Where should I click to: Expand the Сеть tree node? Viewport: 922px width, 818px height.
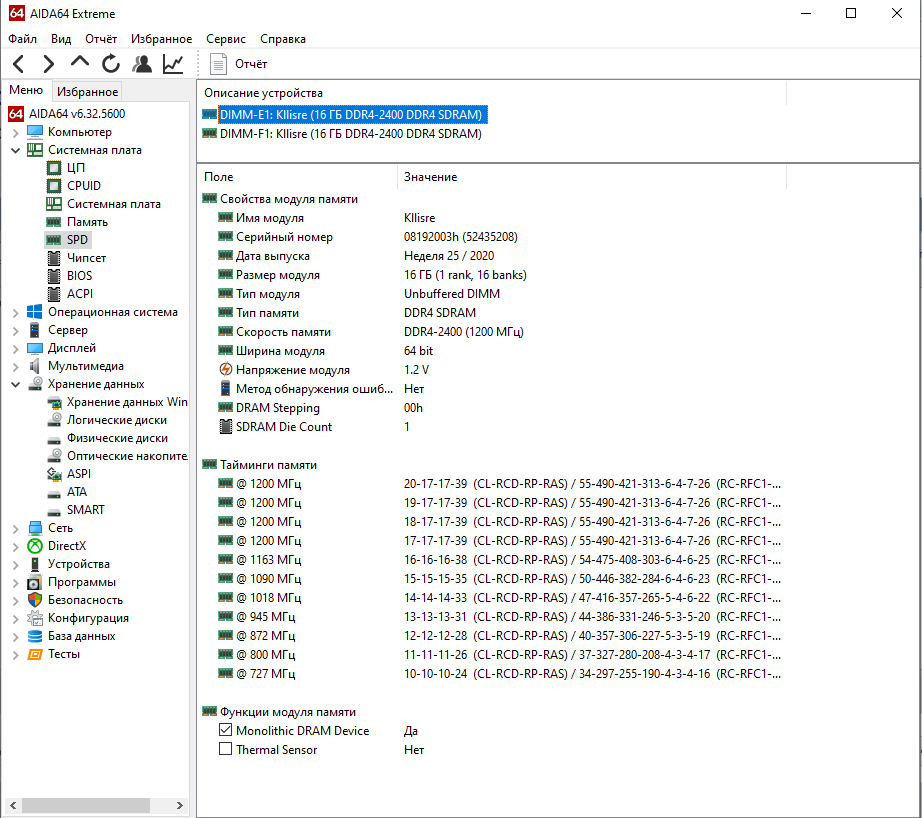point(16,528)
